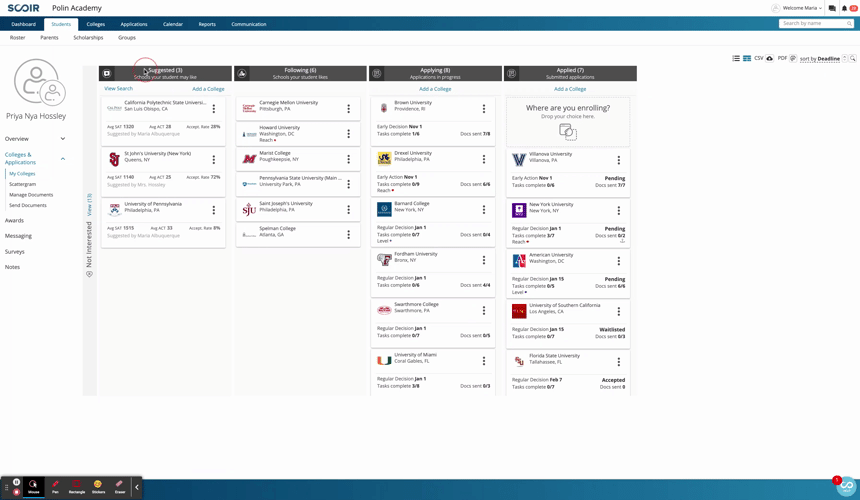Click the Applied column header icon
The image size is (860, 500).
tap(512, 73)
